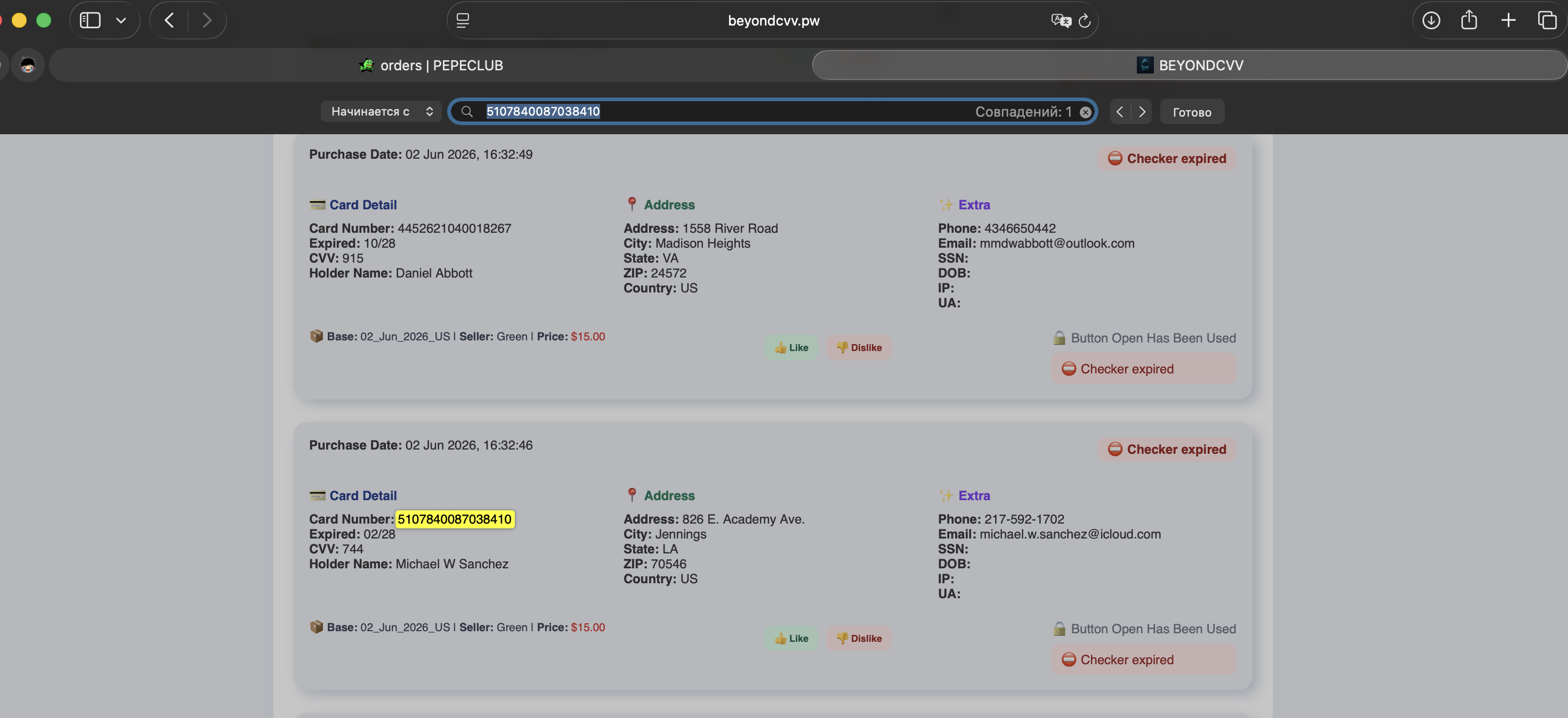Minimize the window with the yellow button
The image size is (1568, 718).
point(20,20)
